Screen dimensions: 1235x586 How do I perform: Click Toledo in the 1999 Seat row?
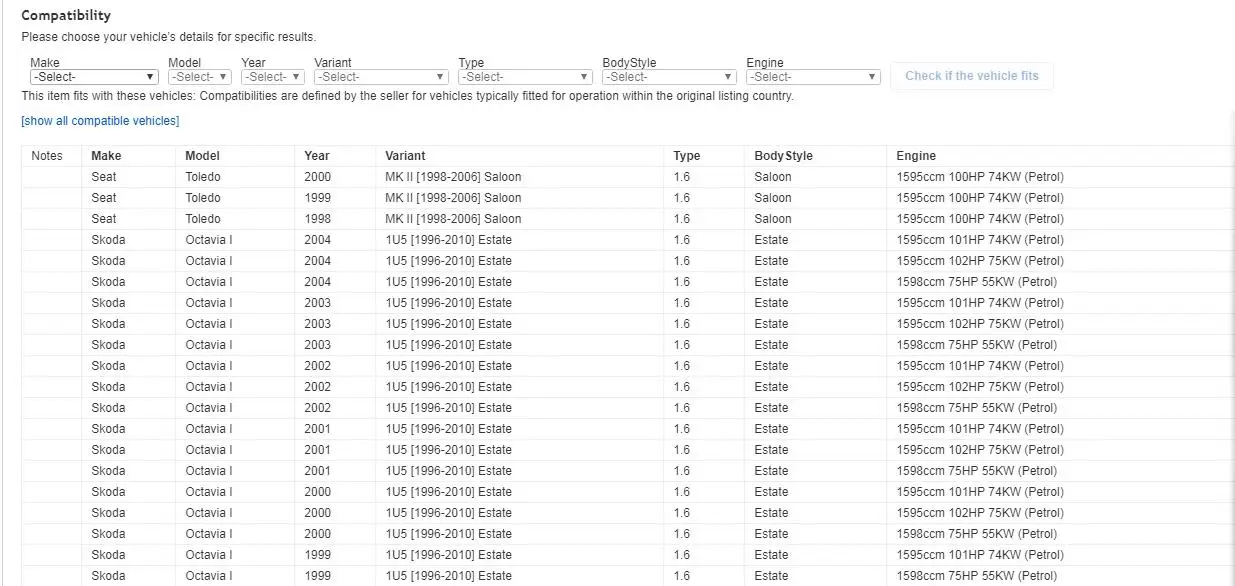pos(203,198)
